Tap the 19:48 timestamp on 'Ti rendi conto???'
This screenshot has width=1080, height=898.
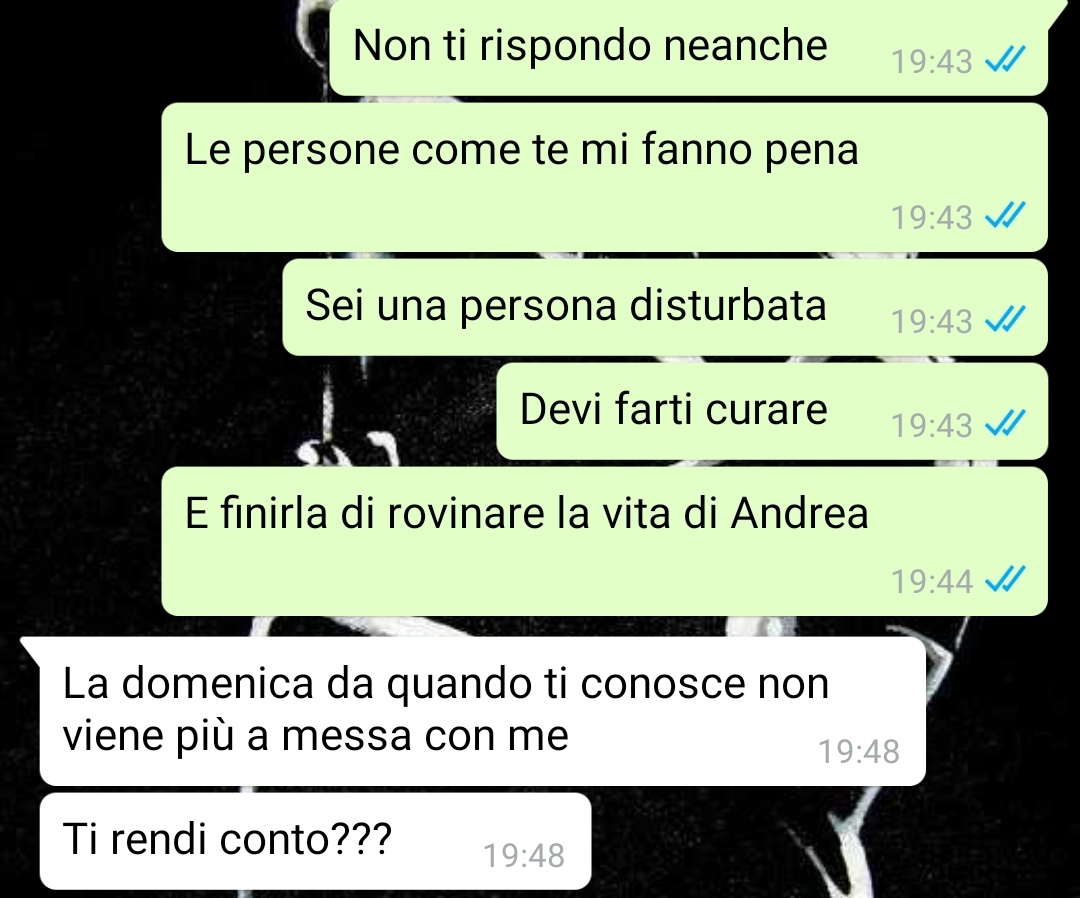[524, 856]
